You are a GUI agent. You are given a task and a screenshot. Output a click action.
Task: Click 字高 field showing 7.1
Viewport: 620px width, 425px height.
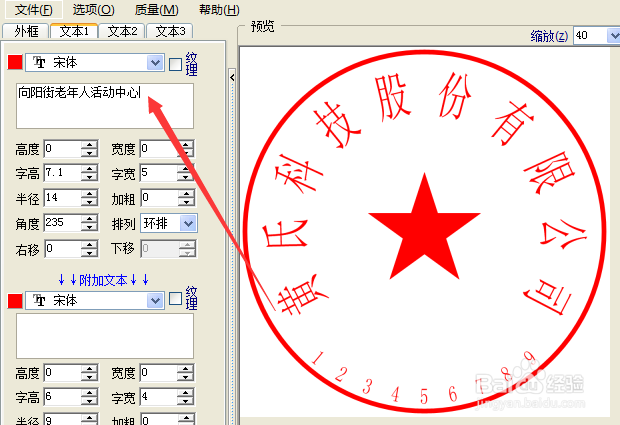(x=63, y=173)
